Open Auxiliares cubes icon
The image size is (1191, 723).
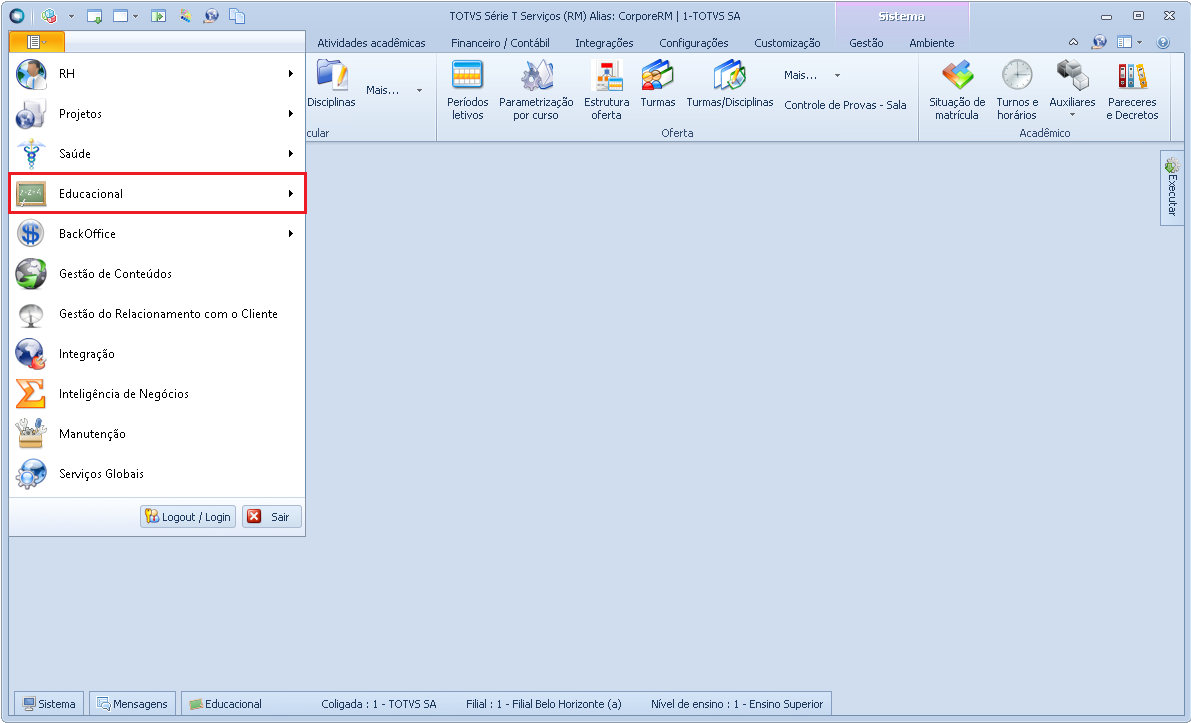[x=1073, y=75]
